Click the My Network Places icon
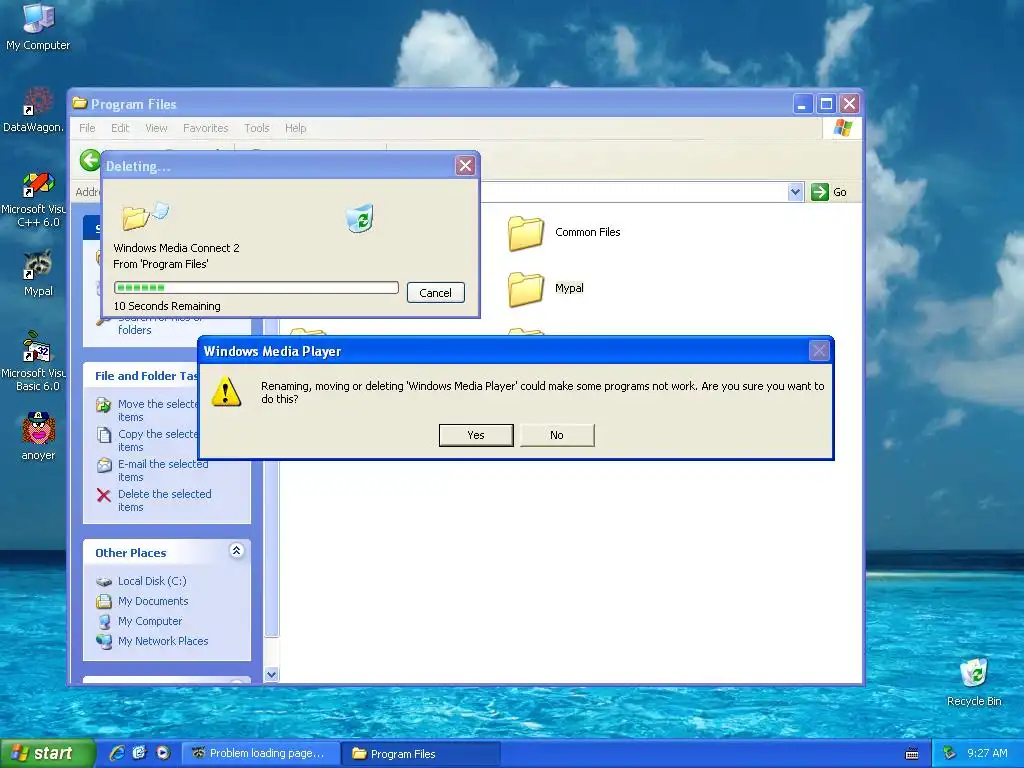Image resolution: width=1024 pixels, height=768 pixels. click(x=104, y=641)
